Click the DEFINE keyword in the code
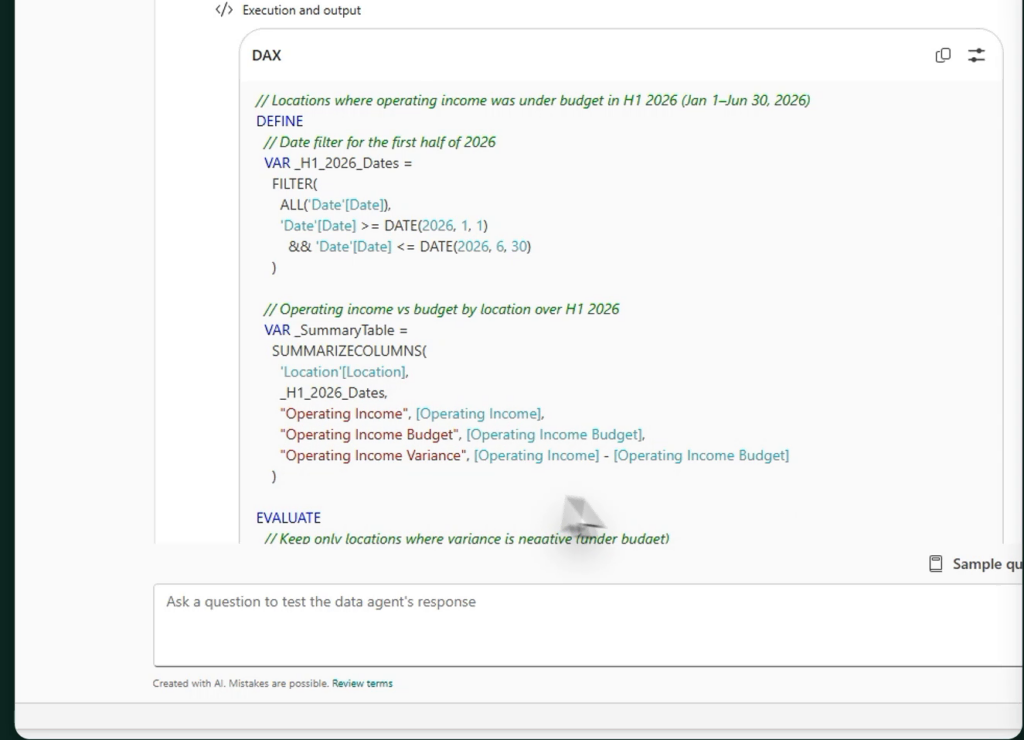The image size is (1024, 740). pyautogui.click(x=280, y=121)
